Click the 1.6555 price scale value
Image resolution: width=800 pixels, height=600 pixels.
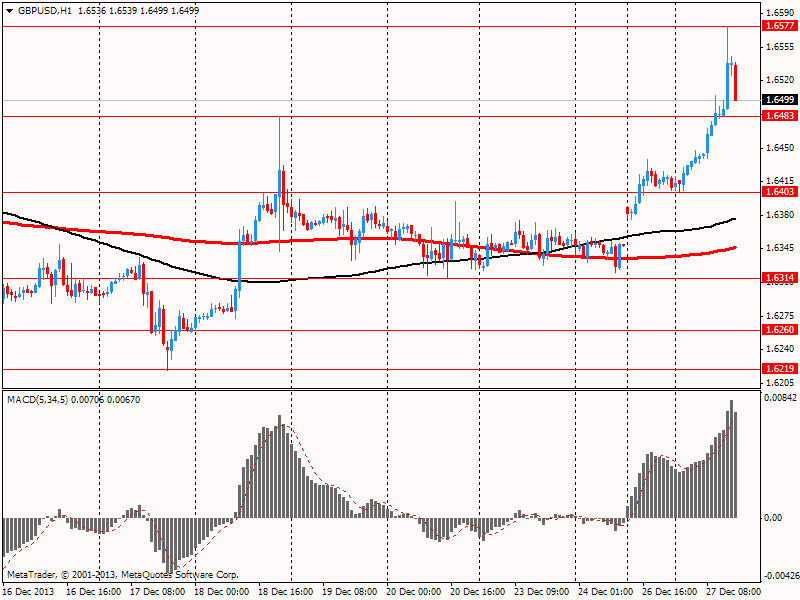(781, 47)
